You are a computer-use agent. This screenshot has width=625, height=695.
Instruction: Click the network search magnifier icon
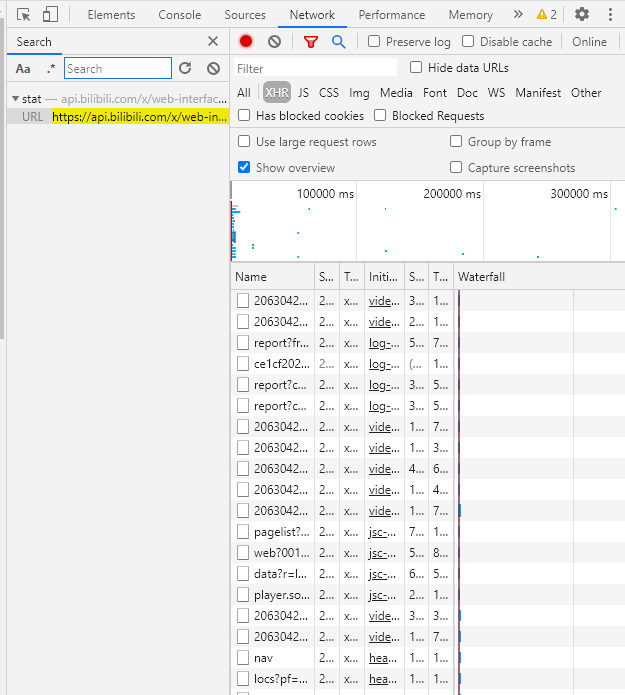(x=339, y=42)
